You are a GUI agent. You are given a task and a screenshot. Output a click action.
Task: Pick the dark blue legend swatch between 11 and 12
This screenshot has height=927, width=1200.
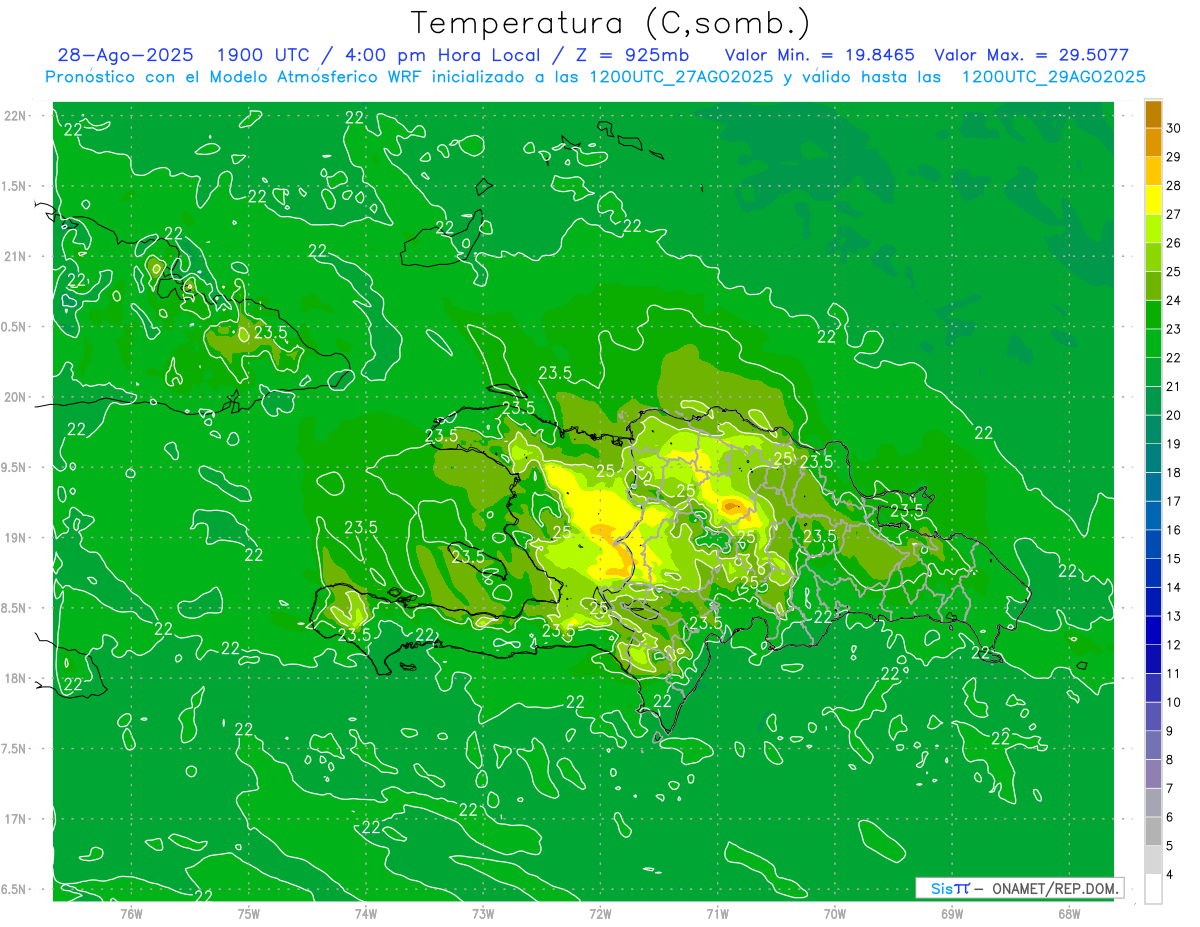(x=1153, y=659)
